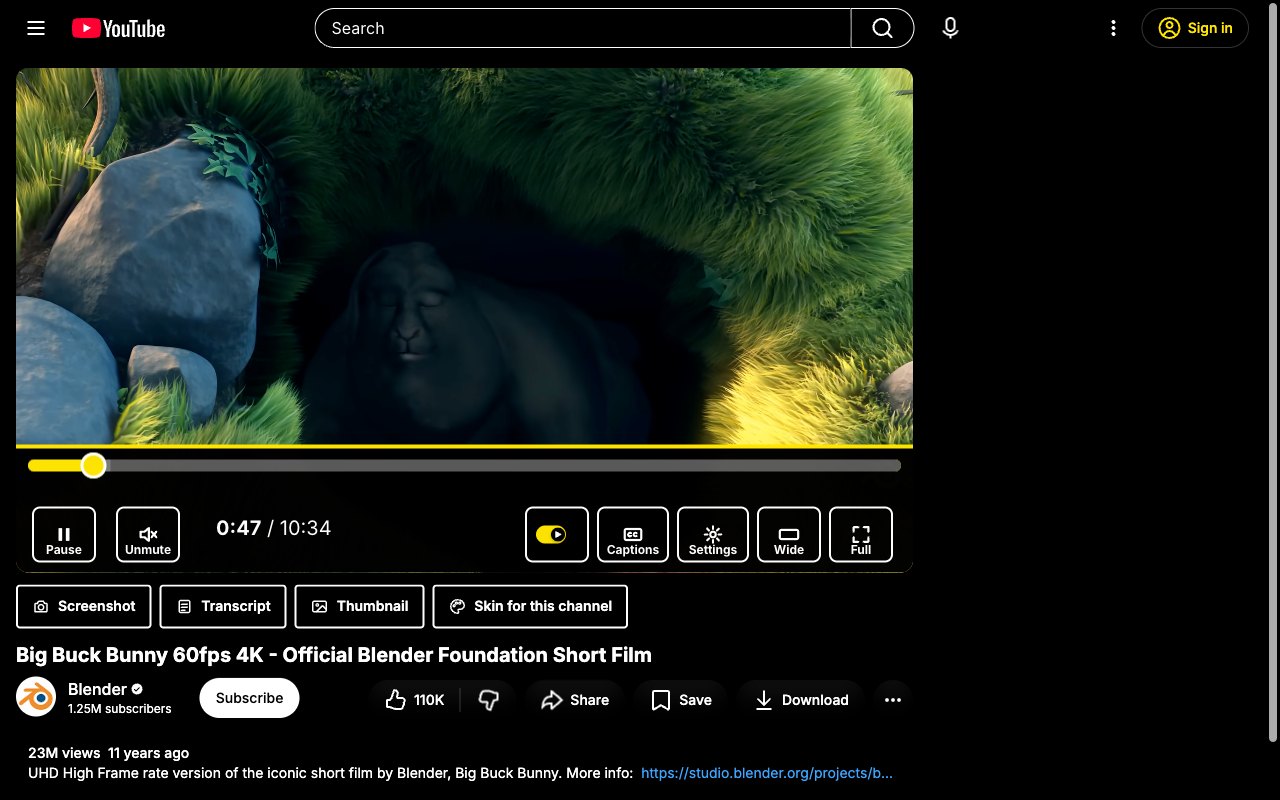Screen dimensions: 1280x800
Task: Open the Blender channel name link
Action: [x=97, y=689]
